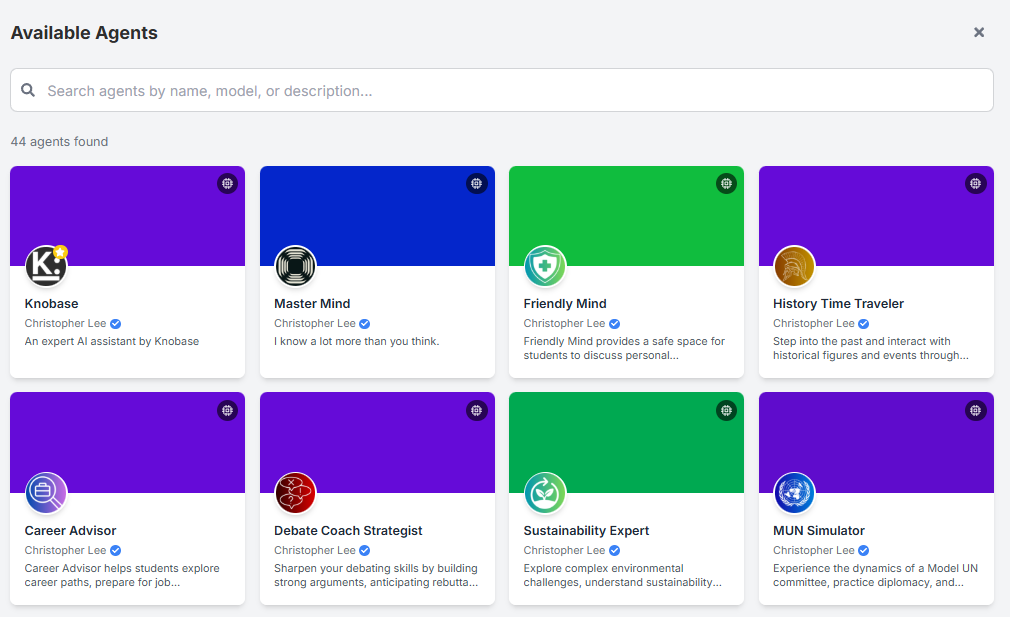Open the Debate Coach Strategist title
This screenshot has height=617, width=1010.
[x=348, y=531]
